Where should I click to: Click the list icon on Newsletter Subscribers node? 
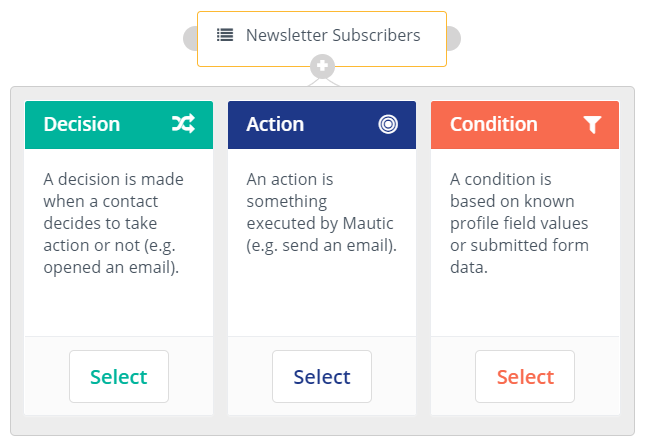[225, 36]
